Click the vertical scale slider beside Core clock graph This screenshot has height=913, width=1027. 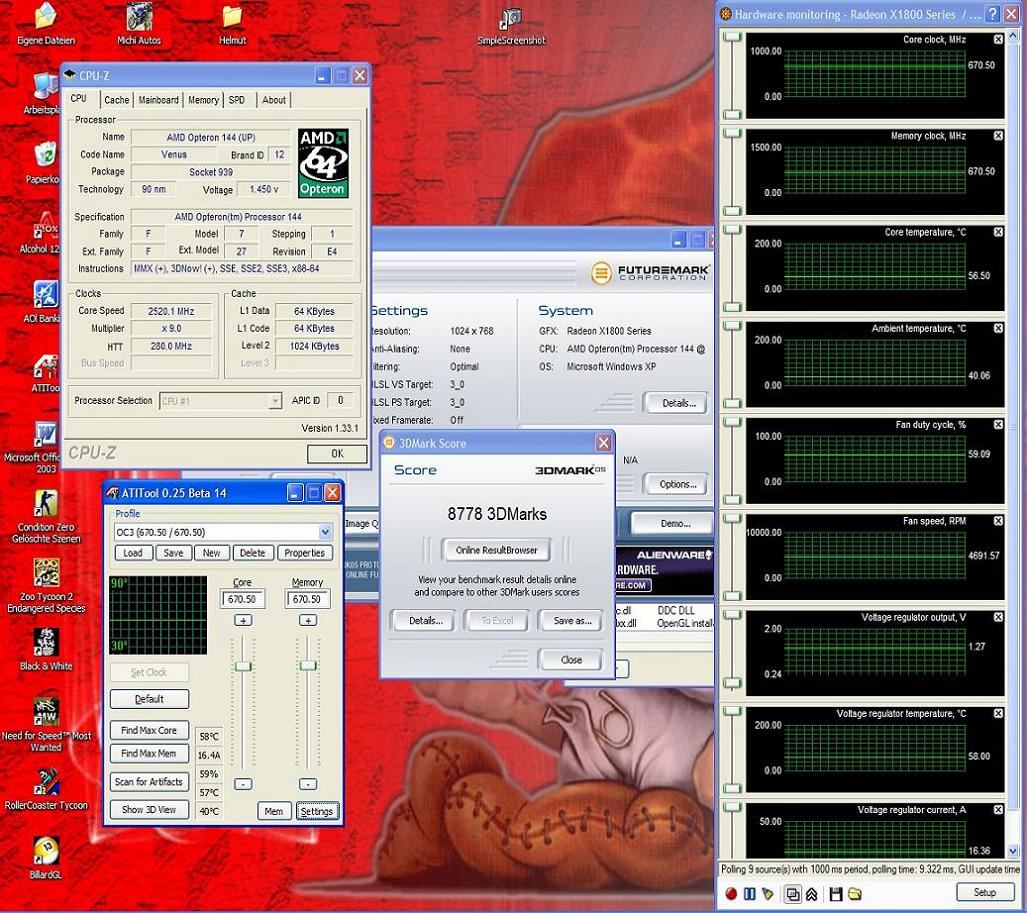click(x=732, y=75)
